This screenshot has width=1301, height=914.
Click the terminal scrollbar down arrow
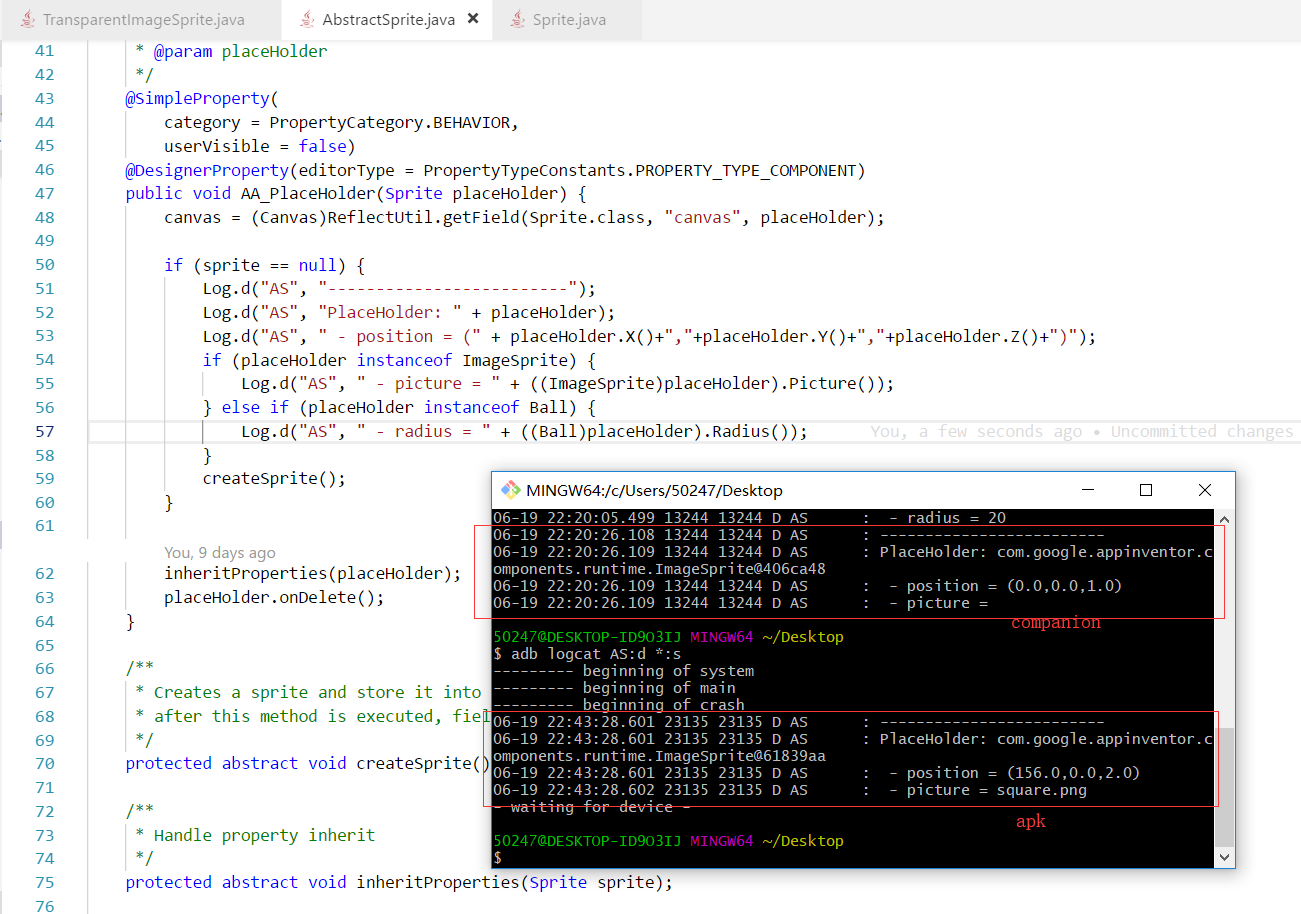tap(1224, 857)
